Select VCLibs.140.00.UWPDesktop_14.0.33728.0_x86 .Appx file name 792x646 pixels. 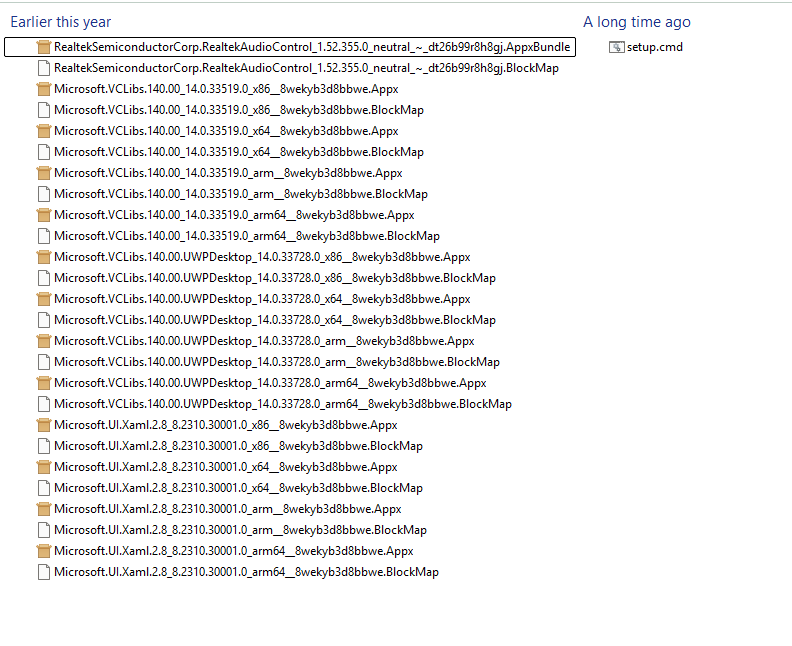coord(262,257)
